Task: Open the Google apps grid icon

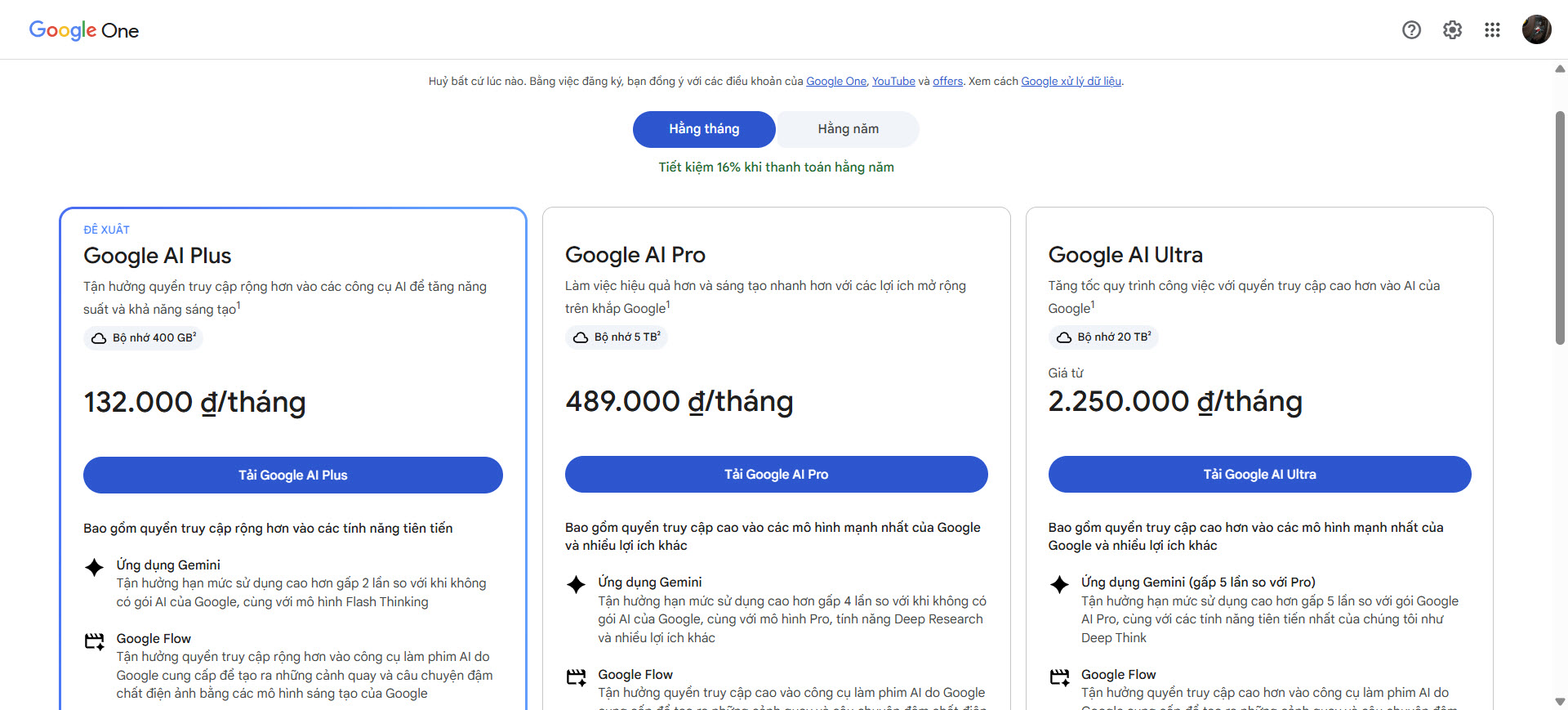Action: (1492, 30)
